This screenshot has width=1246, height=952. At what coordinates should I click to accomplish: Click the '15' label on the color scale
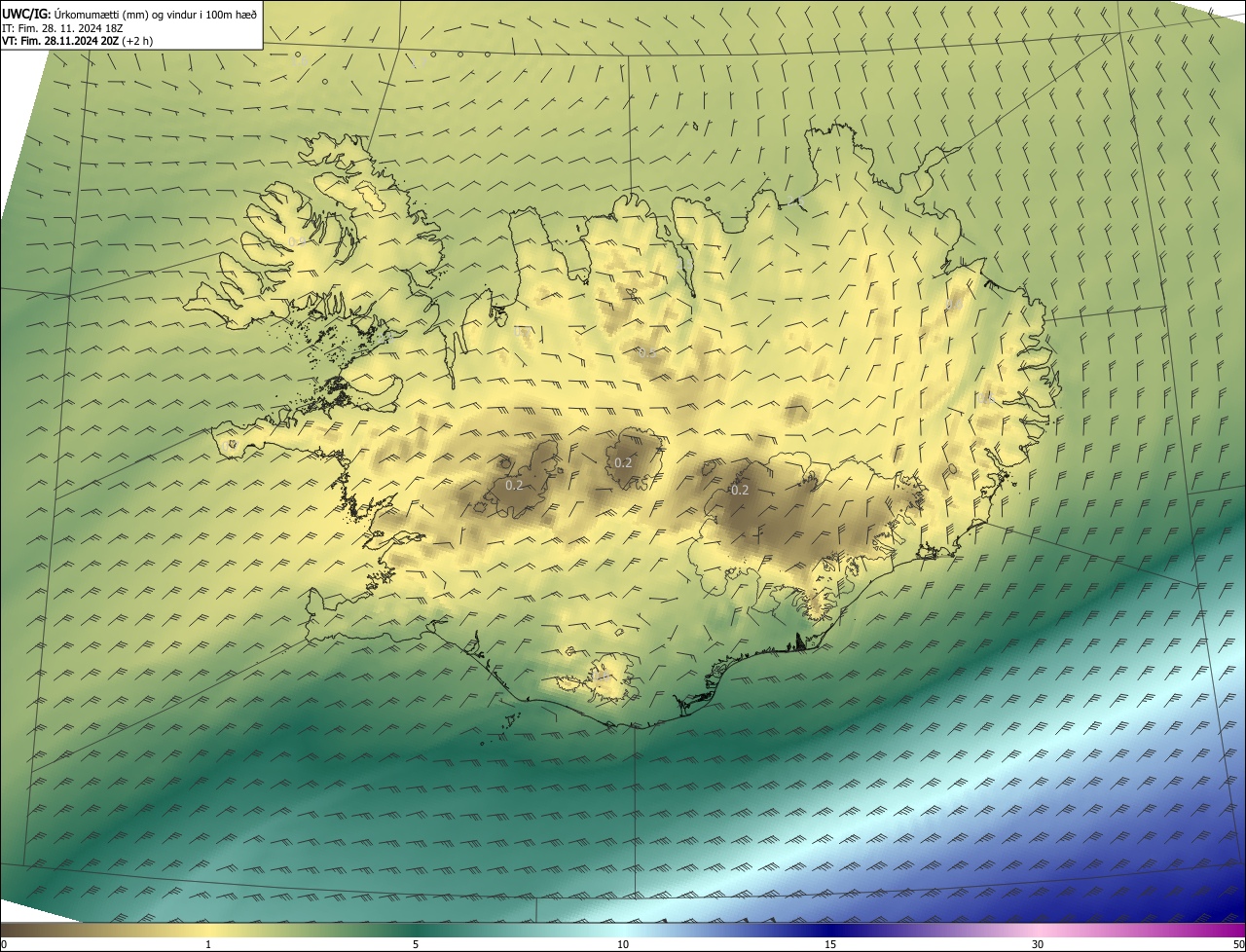tap(830, 944)
